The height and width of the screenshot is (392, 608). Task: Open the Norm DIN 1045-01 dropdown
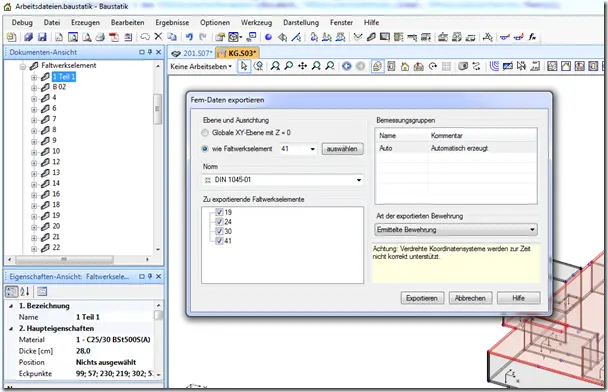click(x=359, y=180)
